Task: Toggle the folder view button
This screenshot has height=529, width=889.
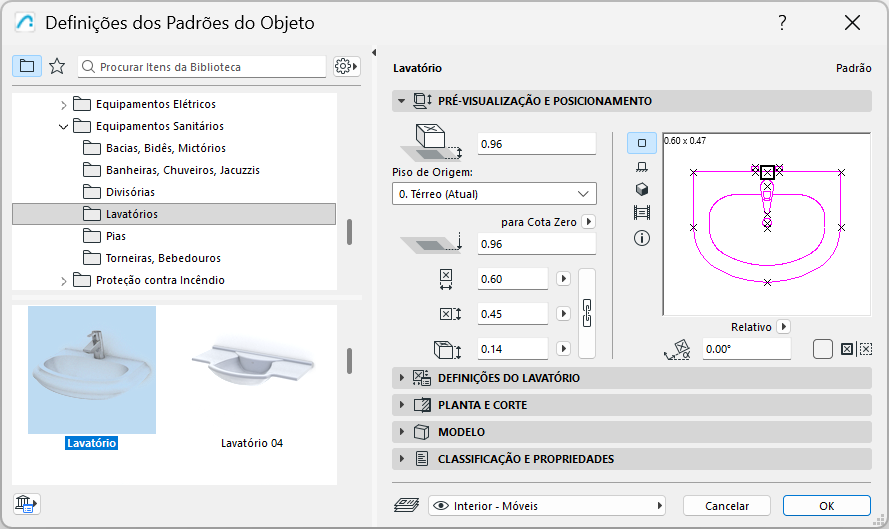Action: tap(27, 67)
